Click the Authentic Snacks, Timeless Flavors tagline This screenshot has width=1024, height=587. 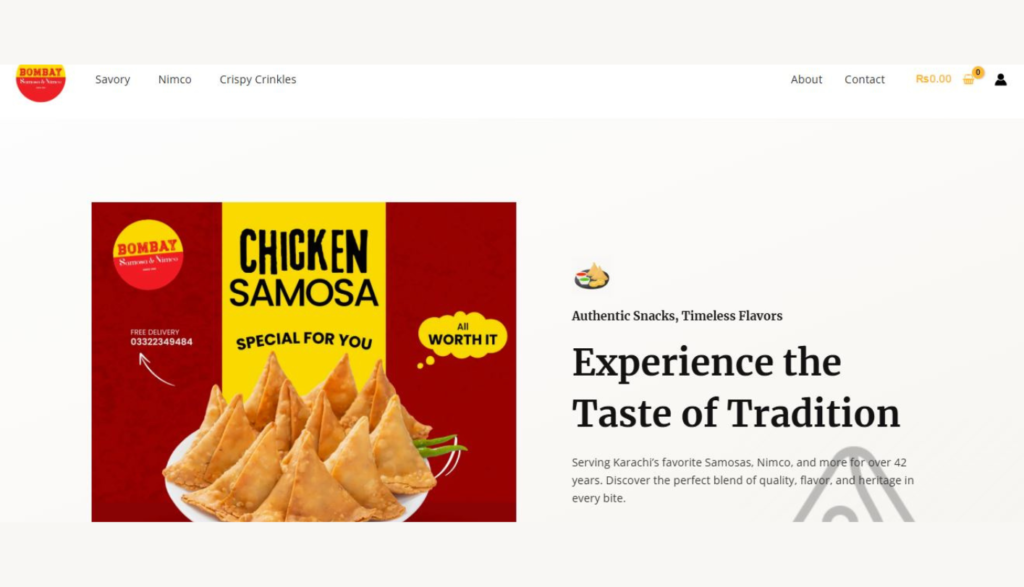click(677, 316)
